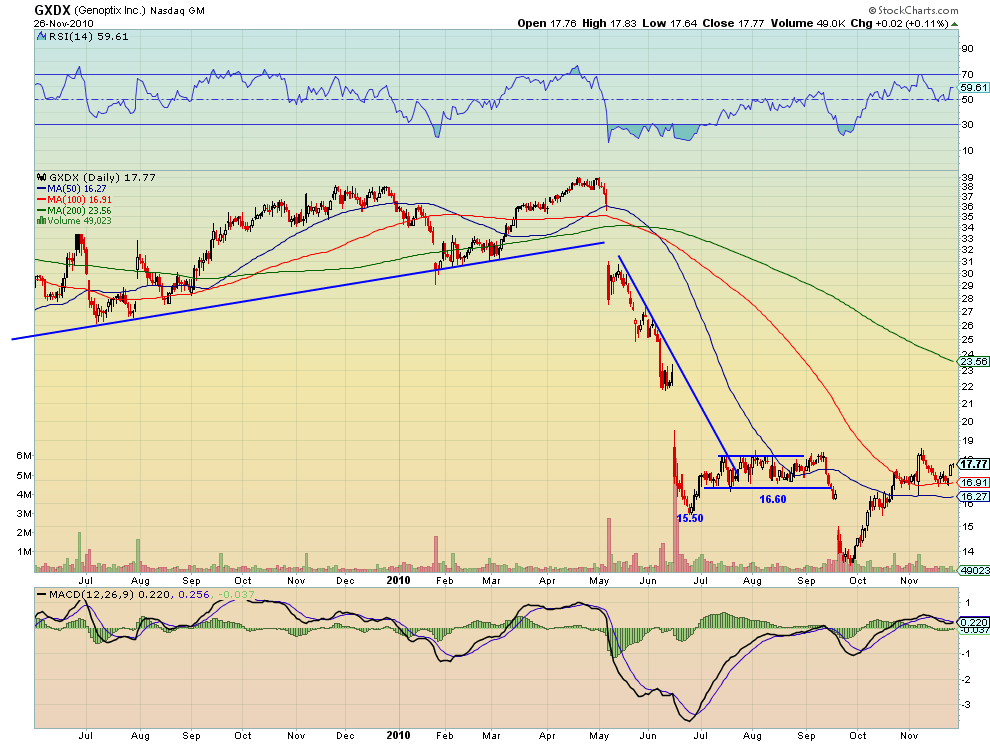Screen dimensions: 990x744
Task: Click the Apr label under price chart
Action: [547, 580]
